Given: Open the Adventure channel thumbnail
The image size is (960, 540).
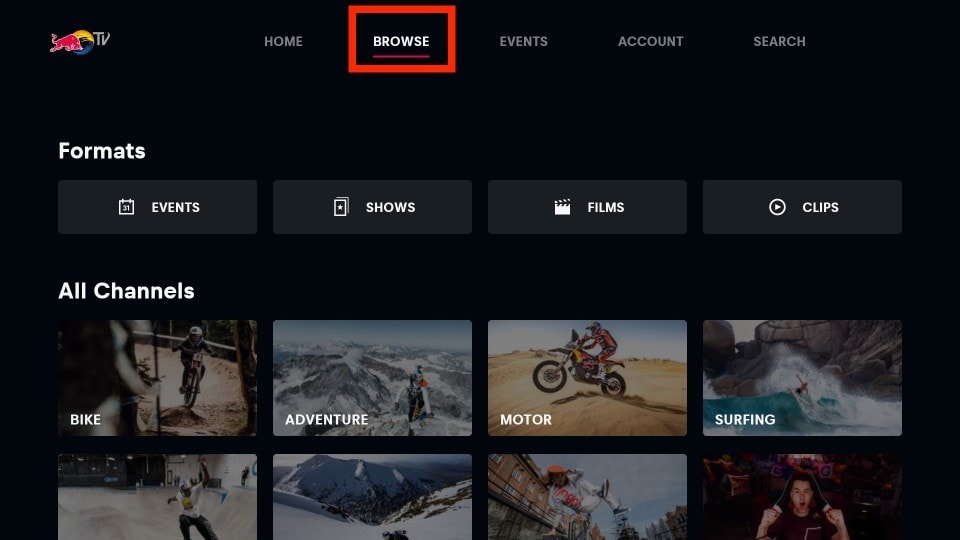Looking at the screenshot, I should point(372,378).
